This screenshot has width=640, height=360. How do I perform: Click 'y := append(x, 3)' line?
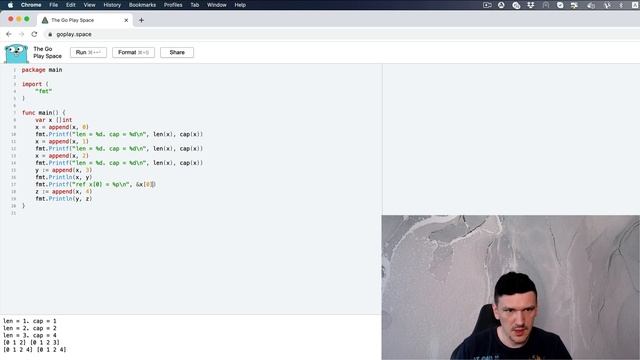[x=64, y=170]
